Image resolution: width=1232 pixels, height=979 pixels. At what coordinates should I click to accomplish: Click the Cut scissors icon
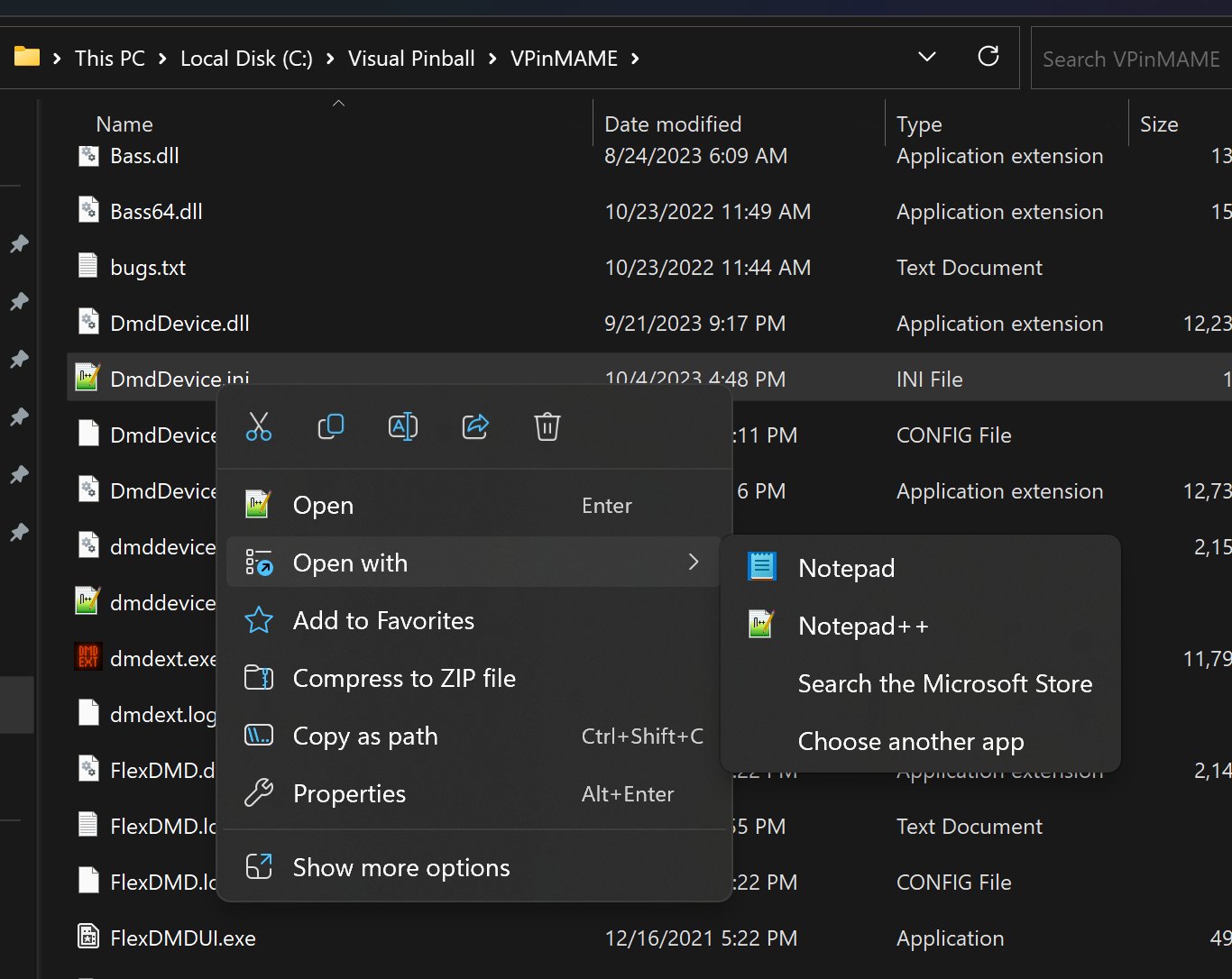point(259,426)
